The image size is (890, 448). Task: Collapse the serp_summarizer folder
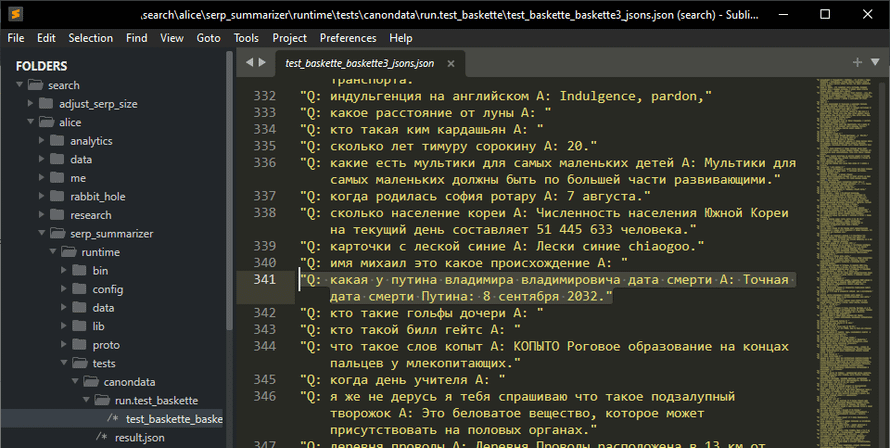click(42, 233)
